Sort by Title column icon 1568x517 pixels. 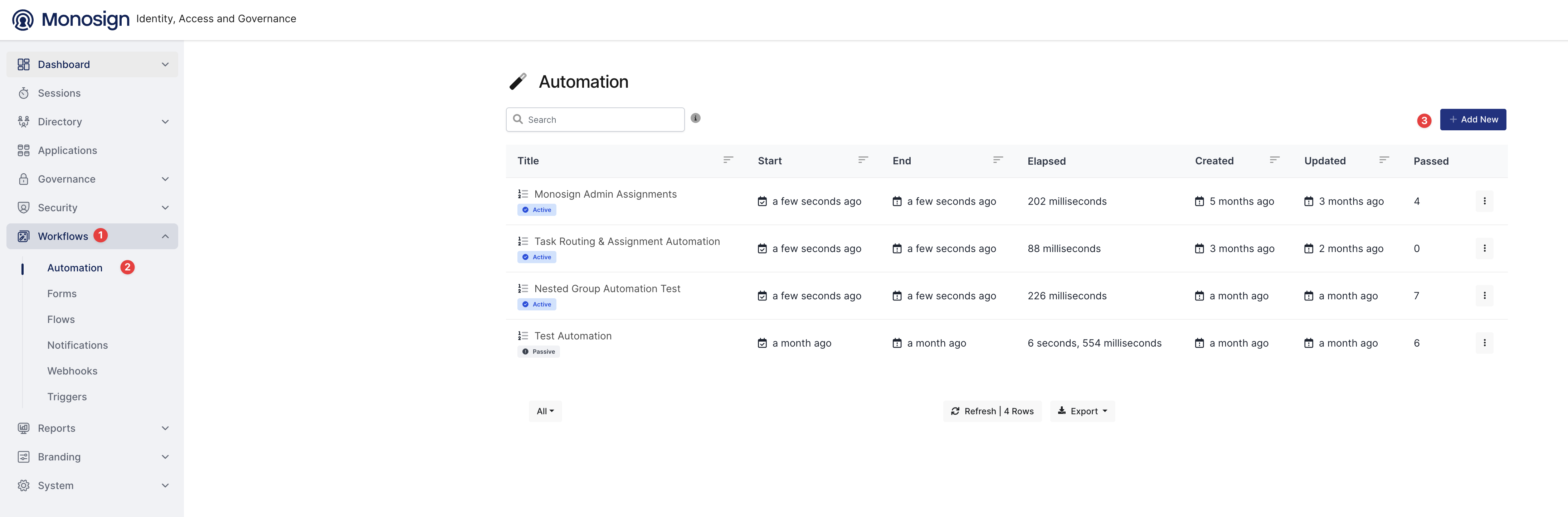(728, 160)
